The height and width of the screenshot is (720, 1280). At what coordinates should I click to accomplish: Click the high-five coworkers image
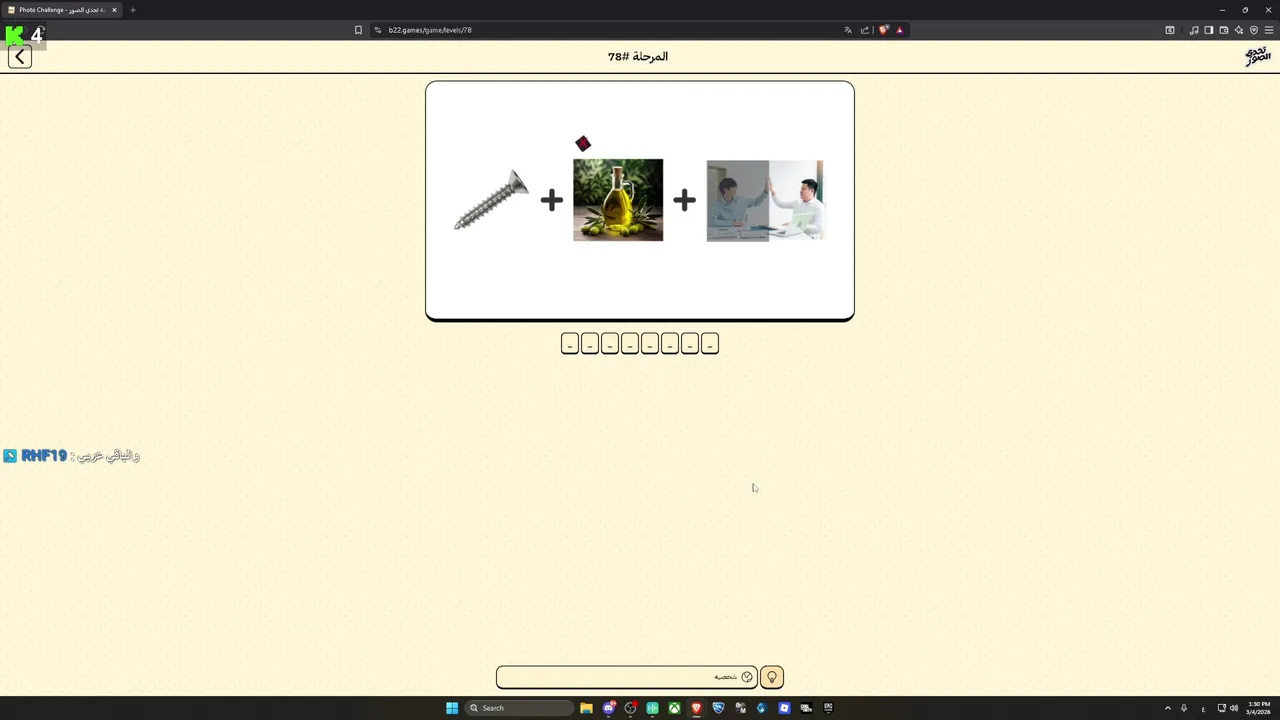pos(765,201)
